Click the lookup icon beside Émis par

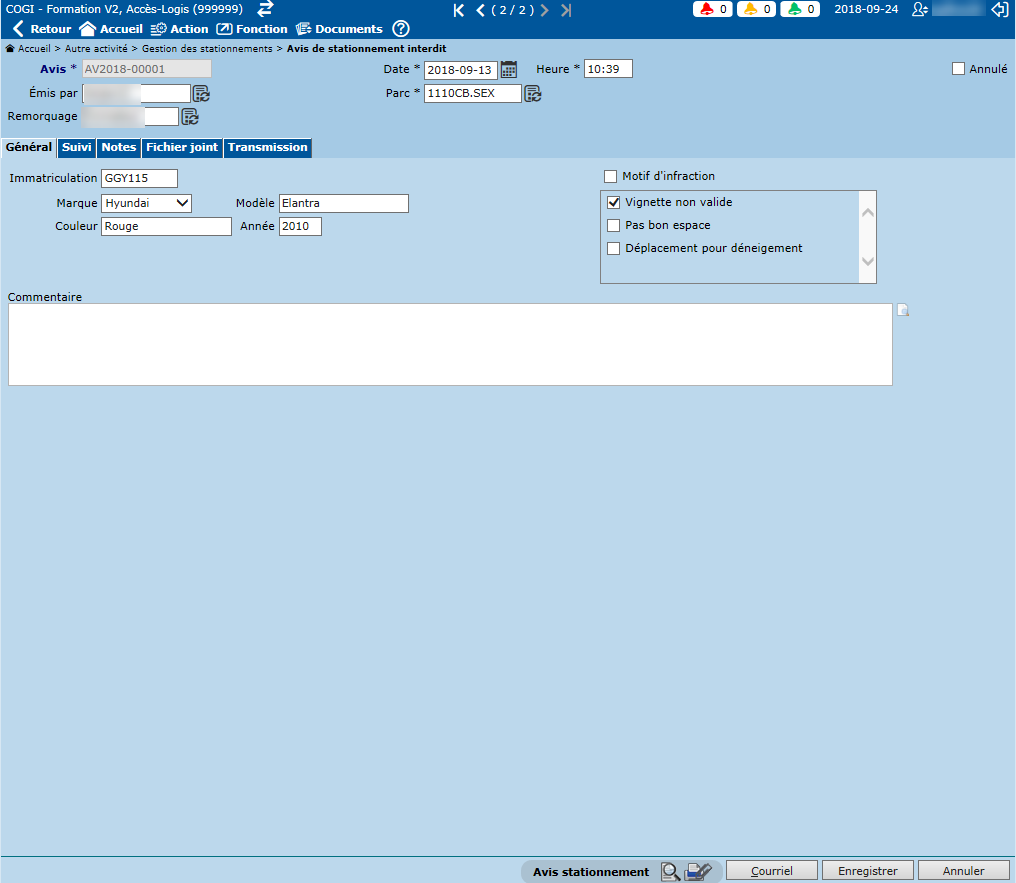point(201,94)
